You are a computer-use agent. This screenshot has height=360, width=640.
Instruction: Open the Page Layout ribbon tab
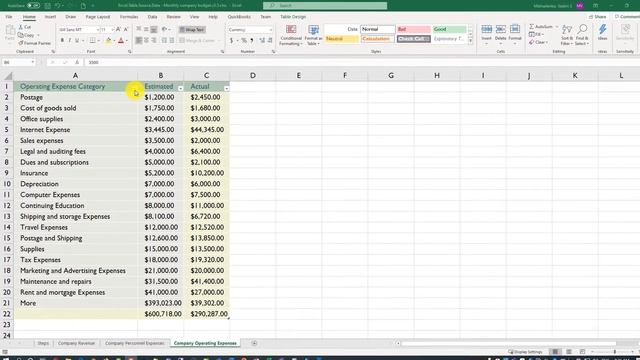[98, 17]
